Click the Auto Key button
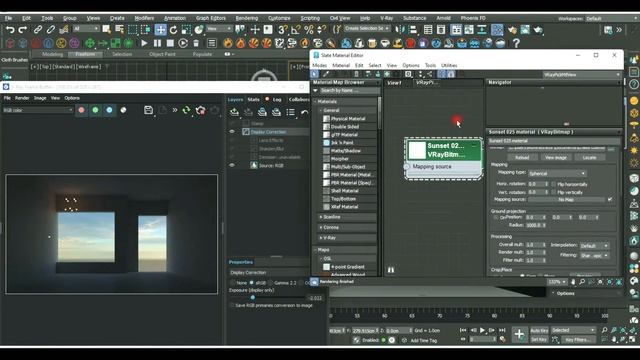Image resolution: width=640 pixels, height=360 pixels. point(539,331)
